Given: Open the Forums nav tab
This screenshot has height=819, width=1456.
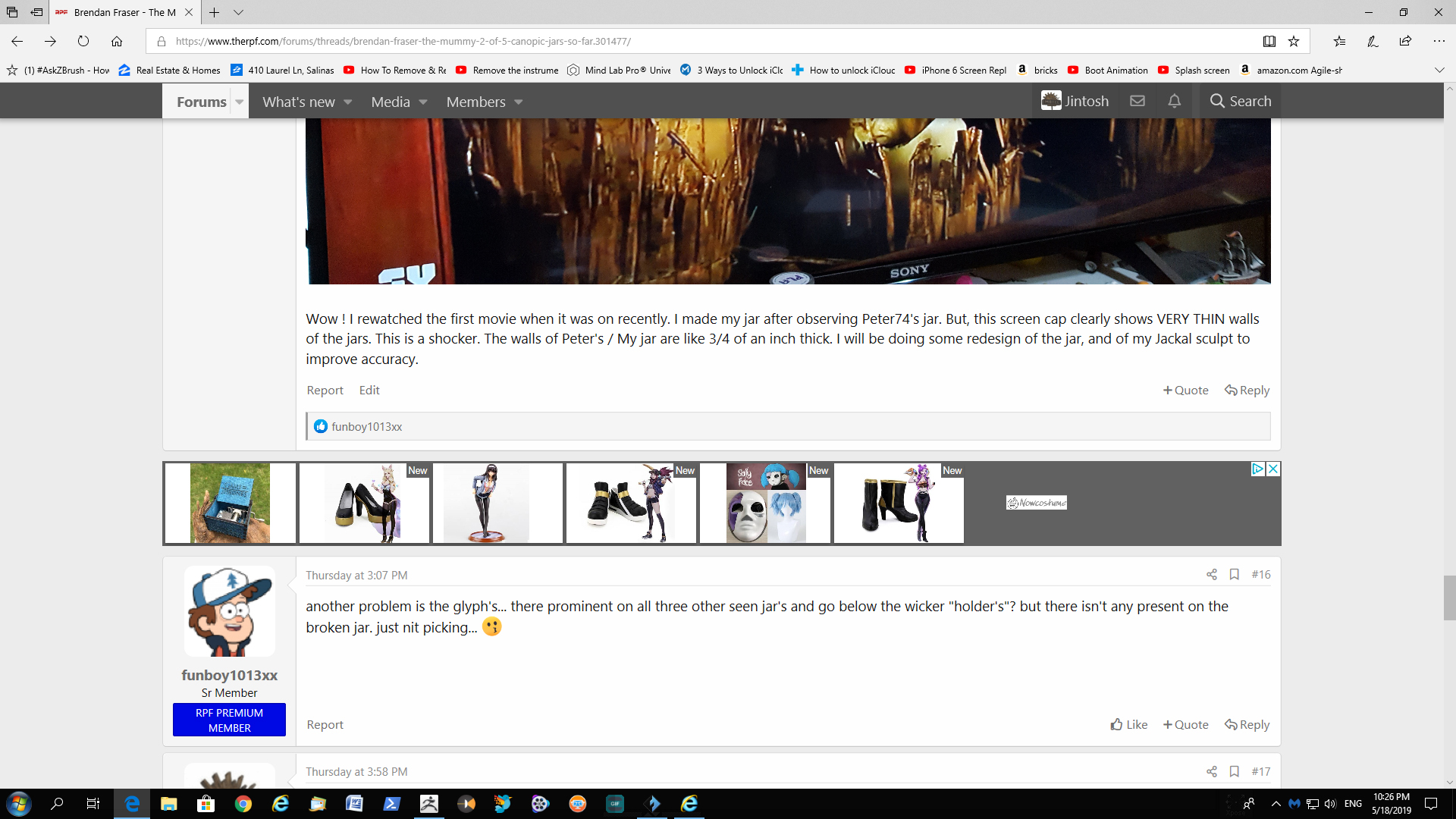Looking at the screenshot, I should point(201,102).
